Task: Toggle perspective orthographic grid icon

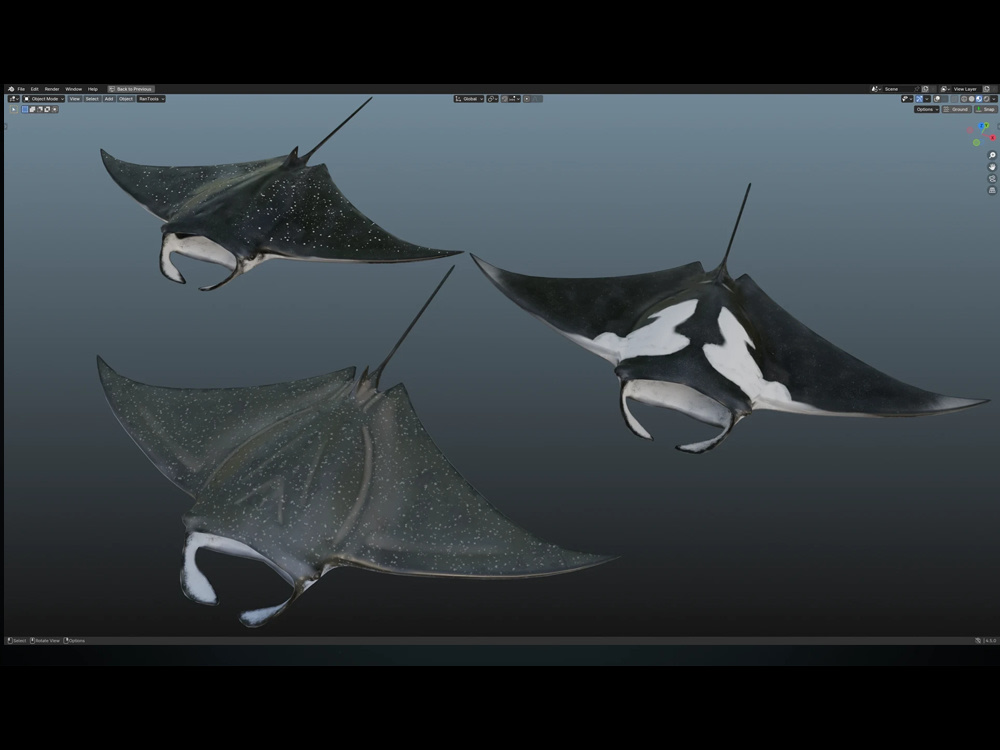Action: pos(992,190)
